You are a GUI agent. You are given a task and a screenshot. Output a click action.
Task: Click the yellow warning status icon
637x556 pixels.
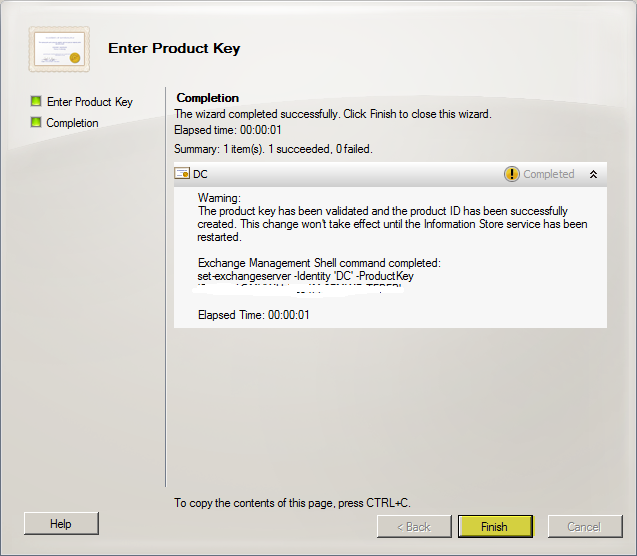511,174
